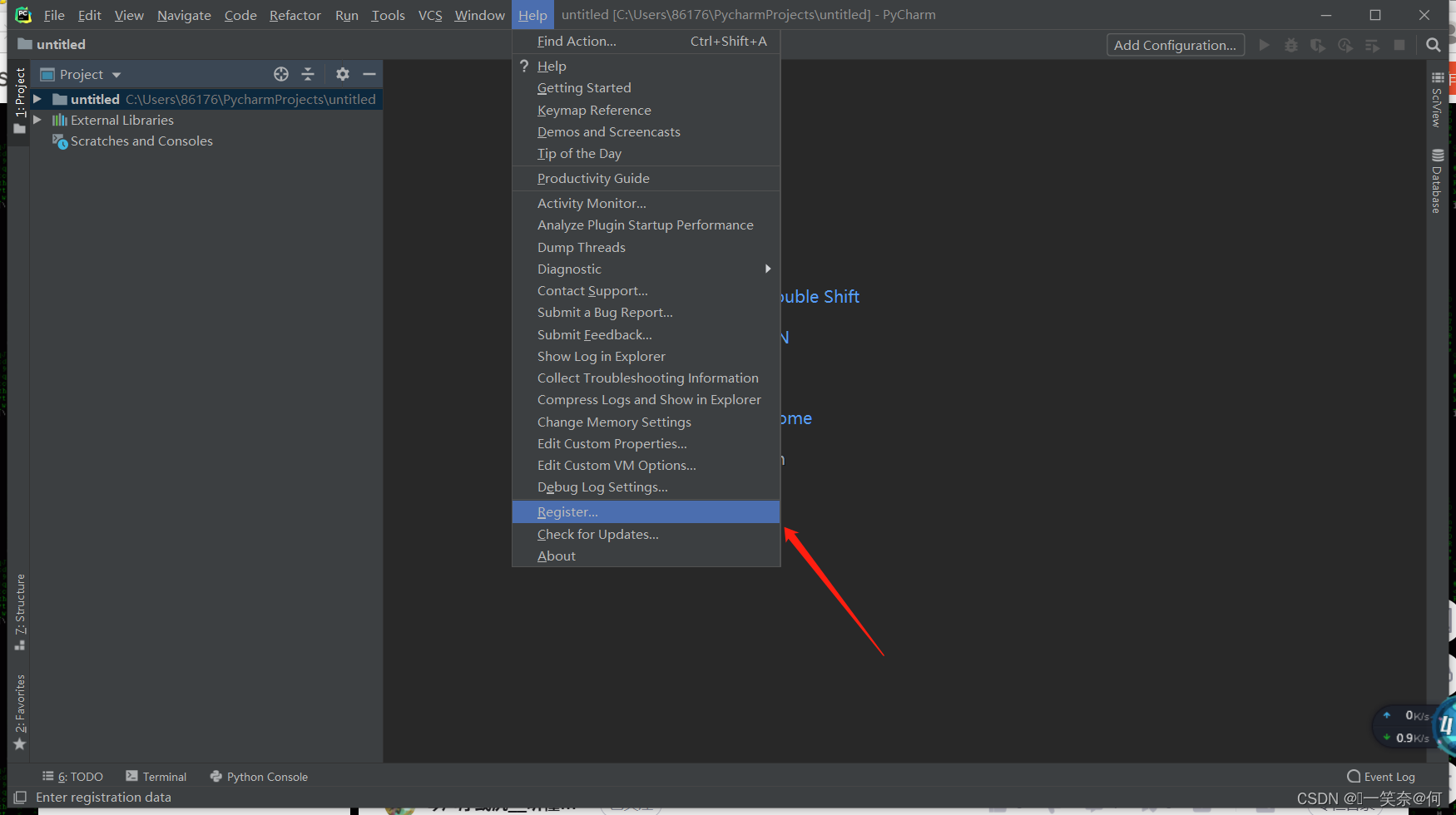The height and width of the screenshot is (815, 1456).
Task: Select Compress Logs and Show in Explorer
Action: point(646,399)
